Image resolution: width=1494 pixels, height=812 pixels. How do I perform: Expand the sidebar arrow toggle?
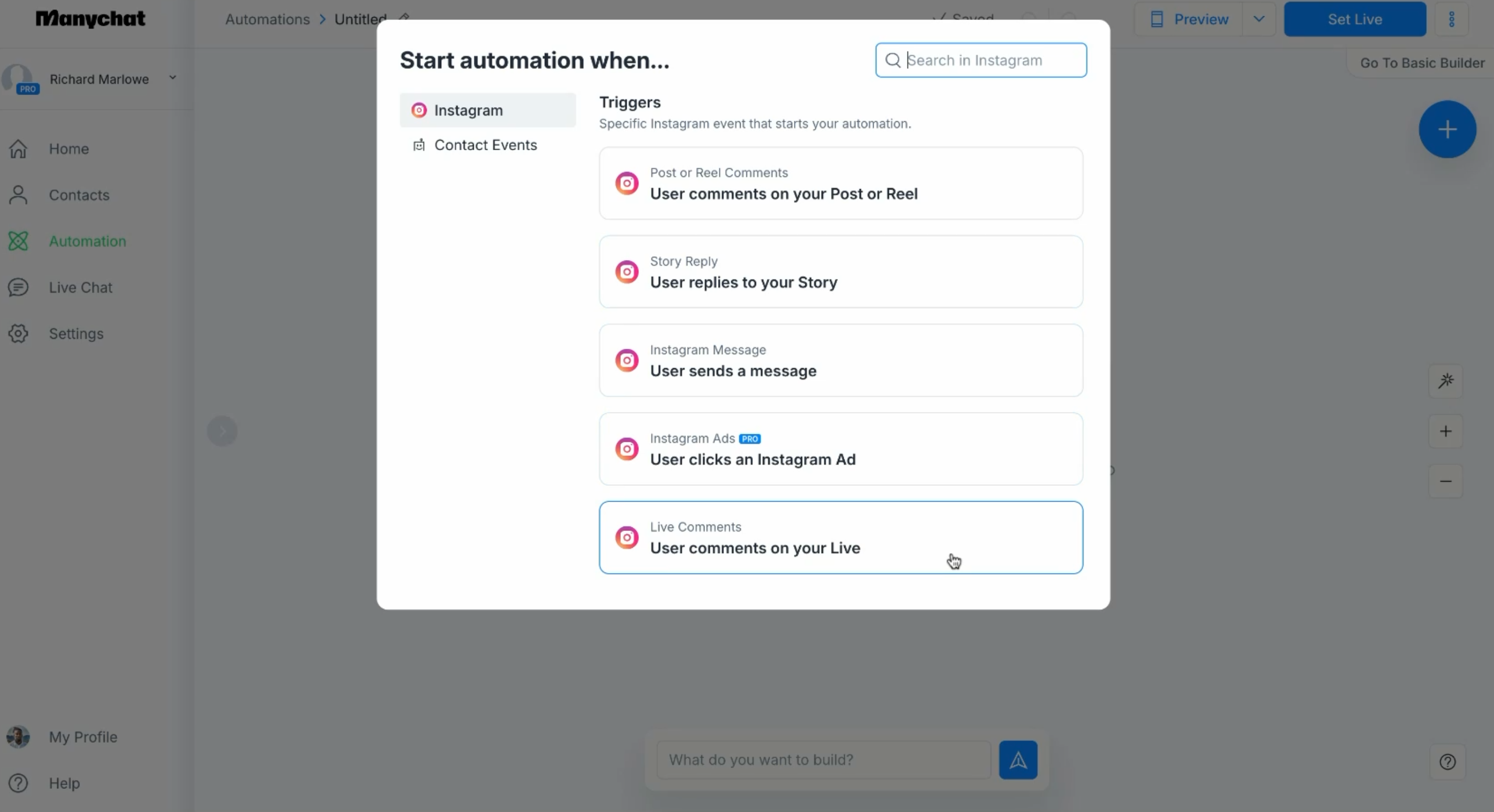pos(222,431)
